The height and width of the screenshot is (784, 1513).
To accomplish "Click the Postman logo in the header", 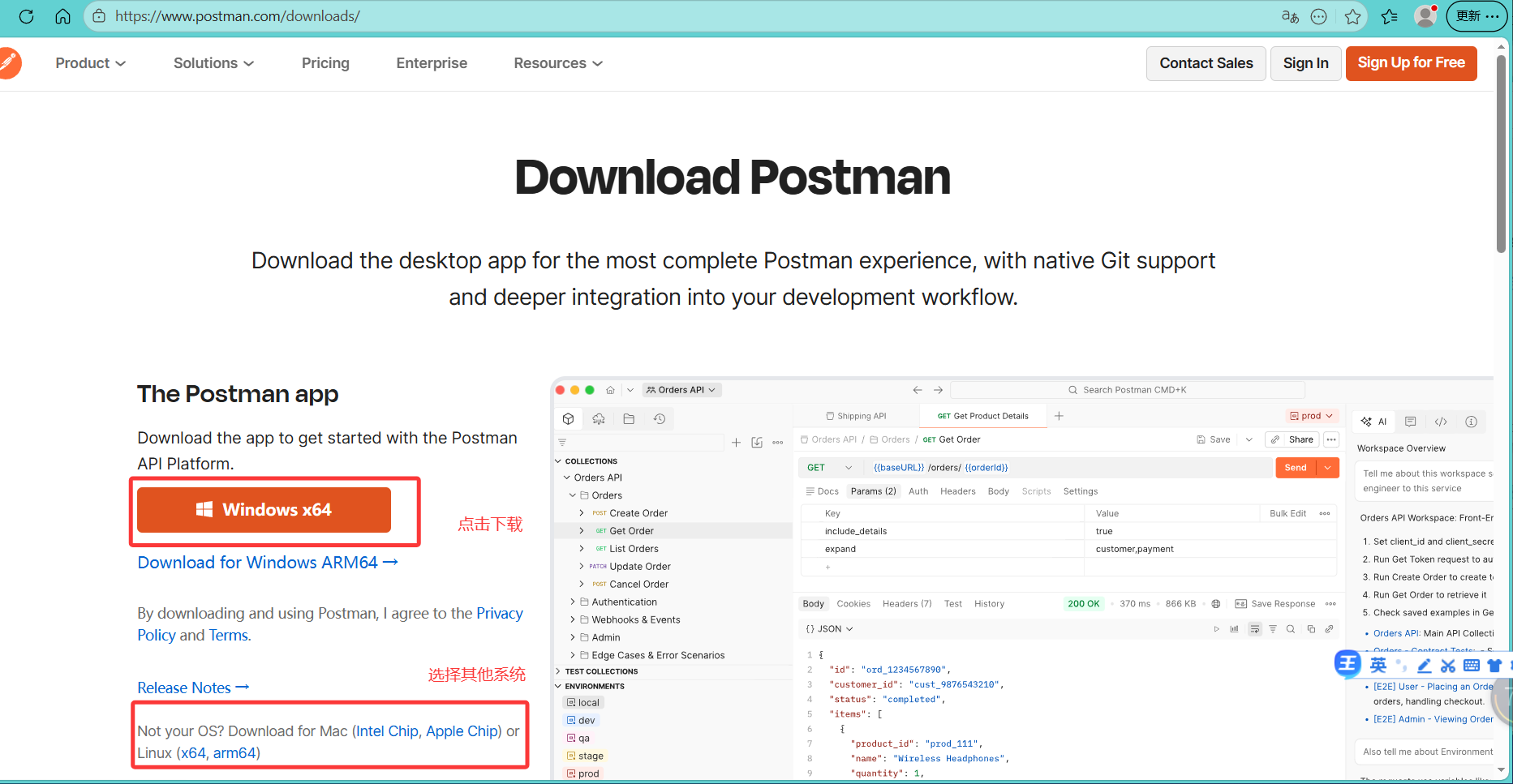I will [x=10, y=63].
